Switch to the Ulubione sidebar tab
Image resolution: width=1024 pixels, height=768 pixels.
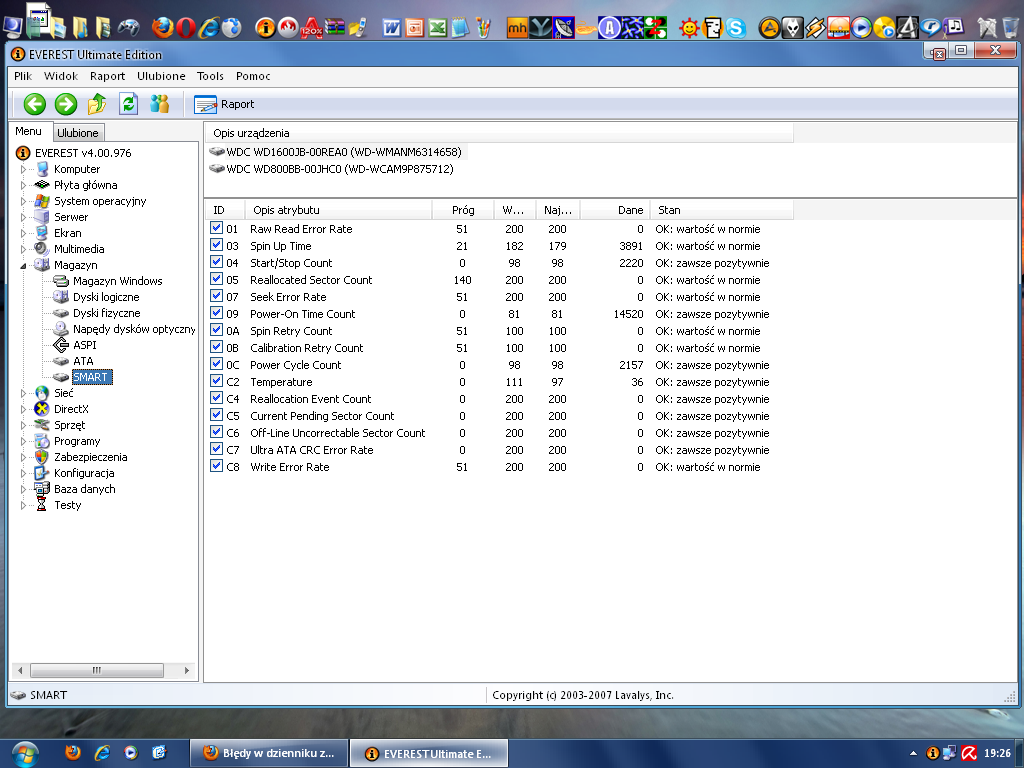pos(78,133)
